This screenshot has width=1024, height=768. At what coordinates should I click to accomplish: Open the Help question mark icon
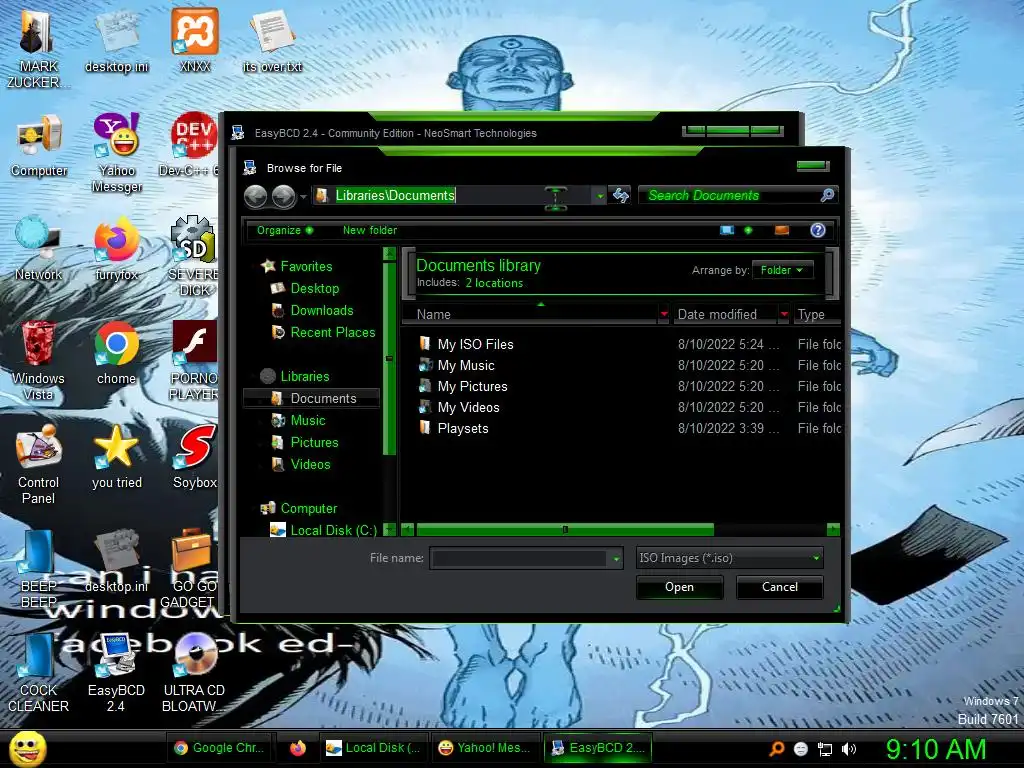818,230
